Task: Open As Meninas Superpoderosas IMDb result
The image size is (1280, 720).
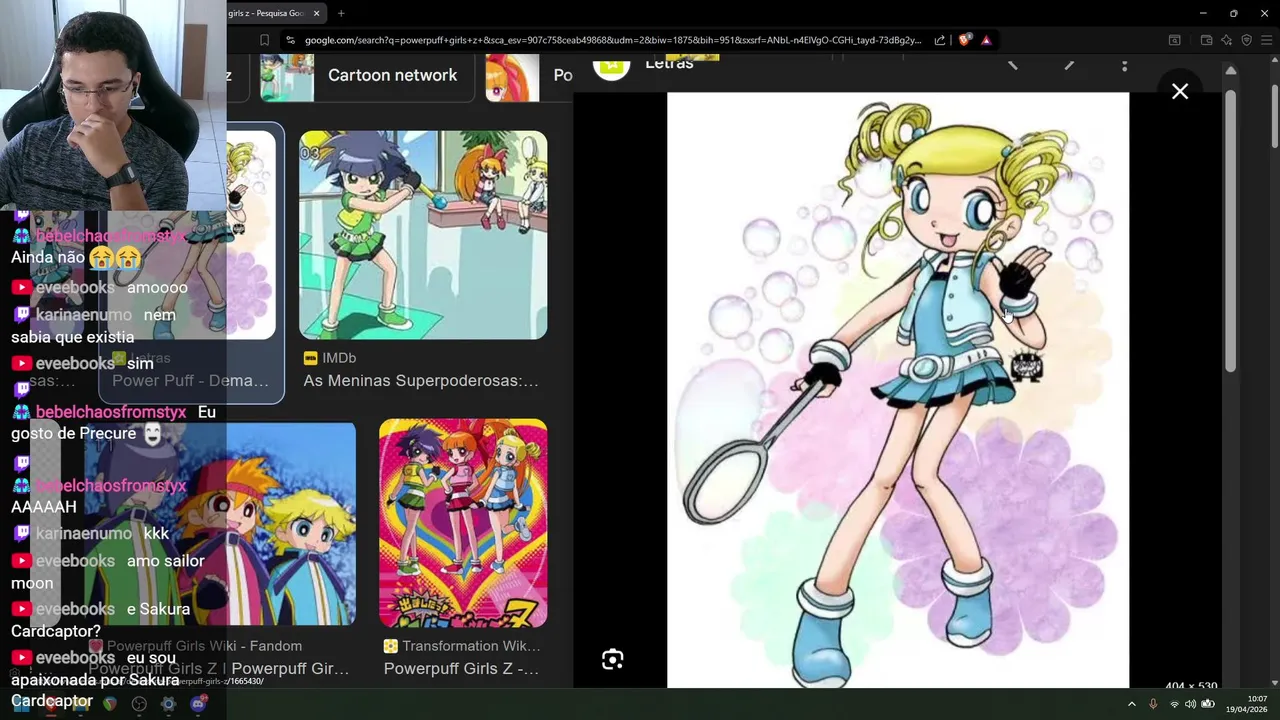Action: [421, 381]
